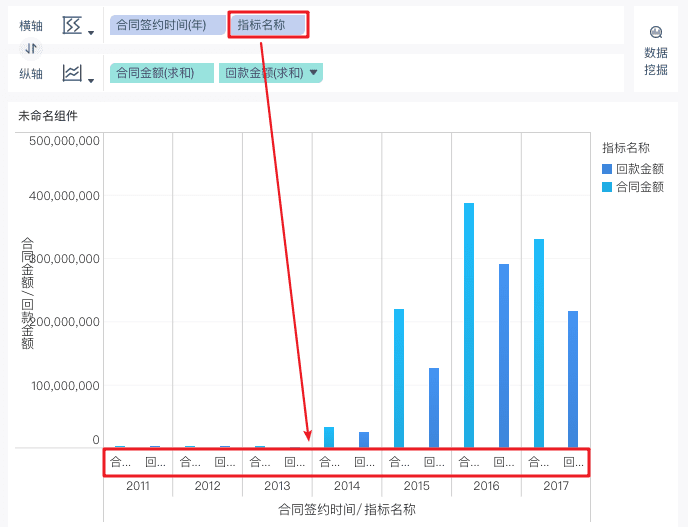Click the 2017 year axis label
Image resolution: width=688 pixels, height=527 pixels.
556,486
